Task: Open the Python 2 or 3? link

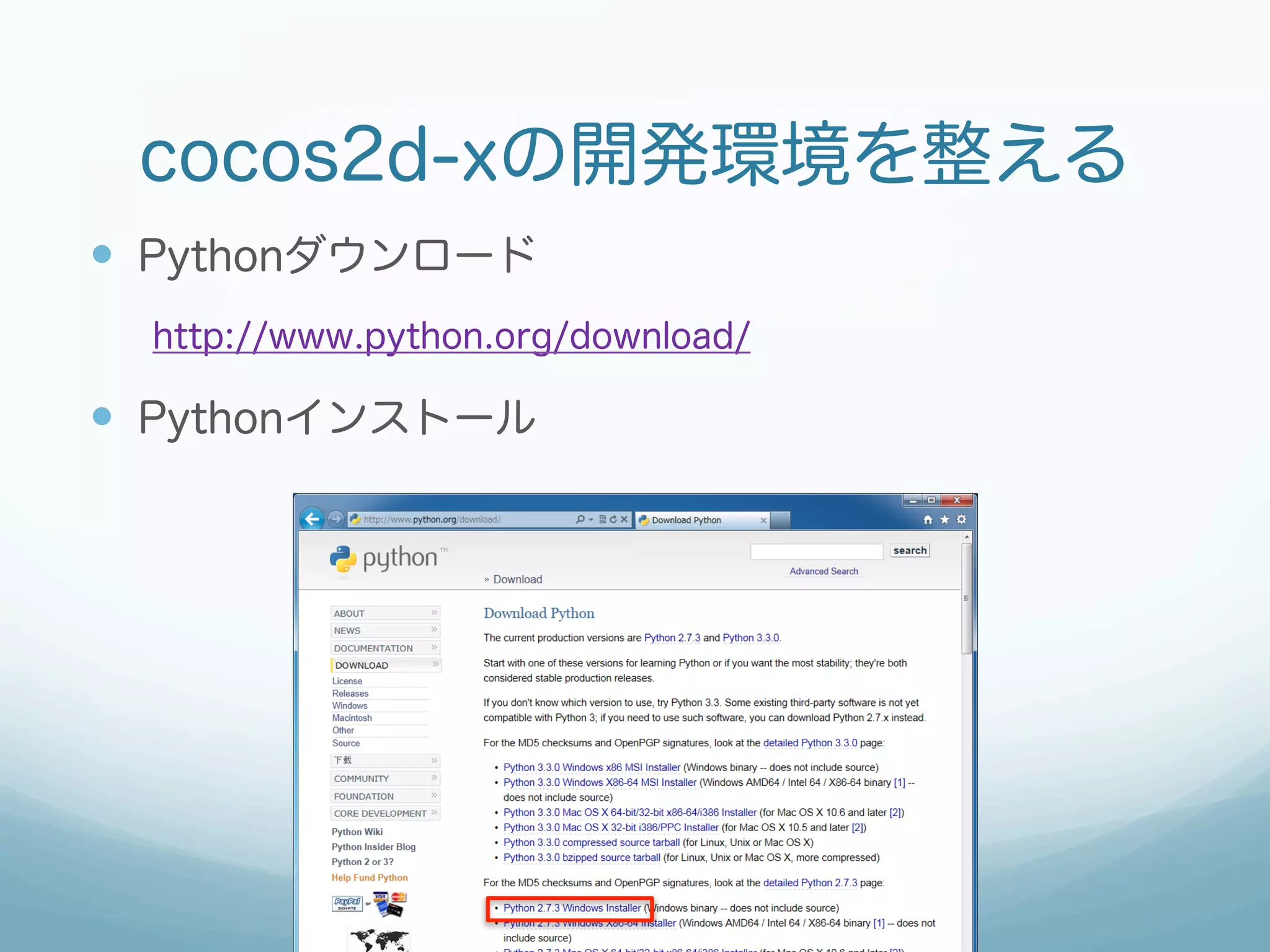Action: coord(362,862)
